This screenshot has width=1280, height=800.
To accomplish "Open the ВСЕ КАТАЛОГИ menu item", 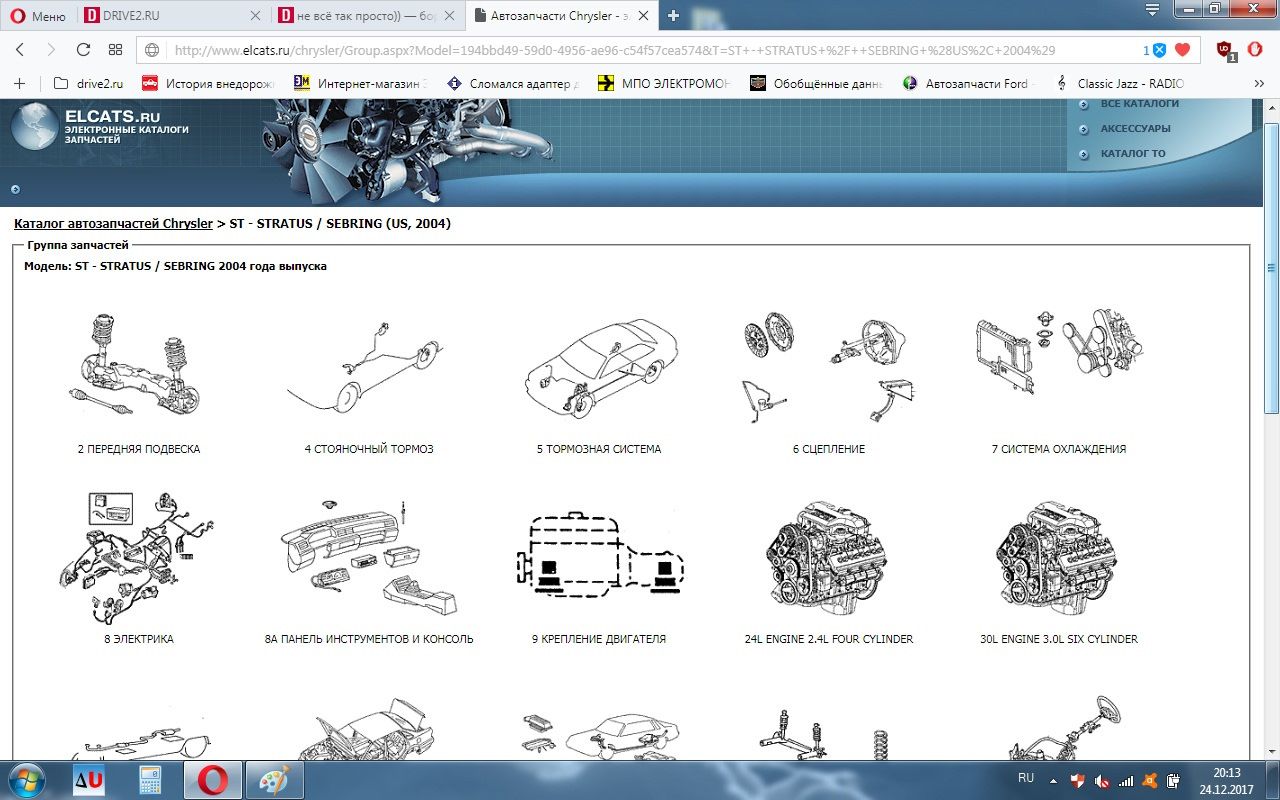I will pos(1139,104).
